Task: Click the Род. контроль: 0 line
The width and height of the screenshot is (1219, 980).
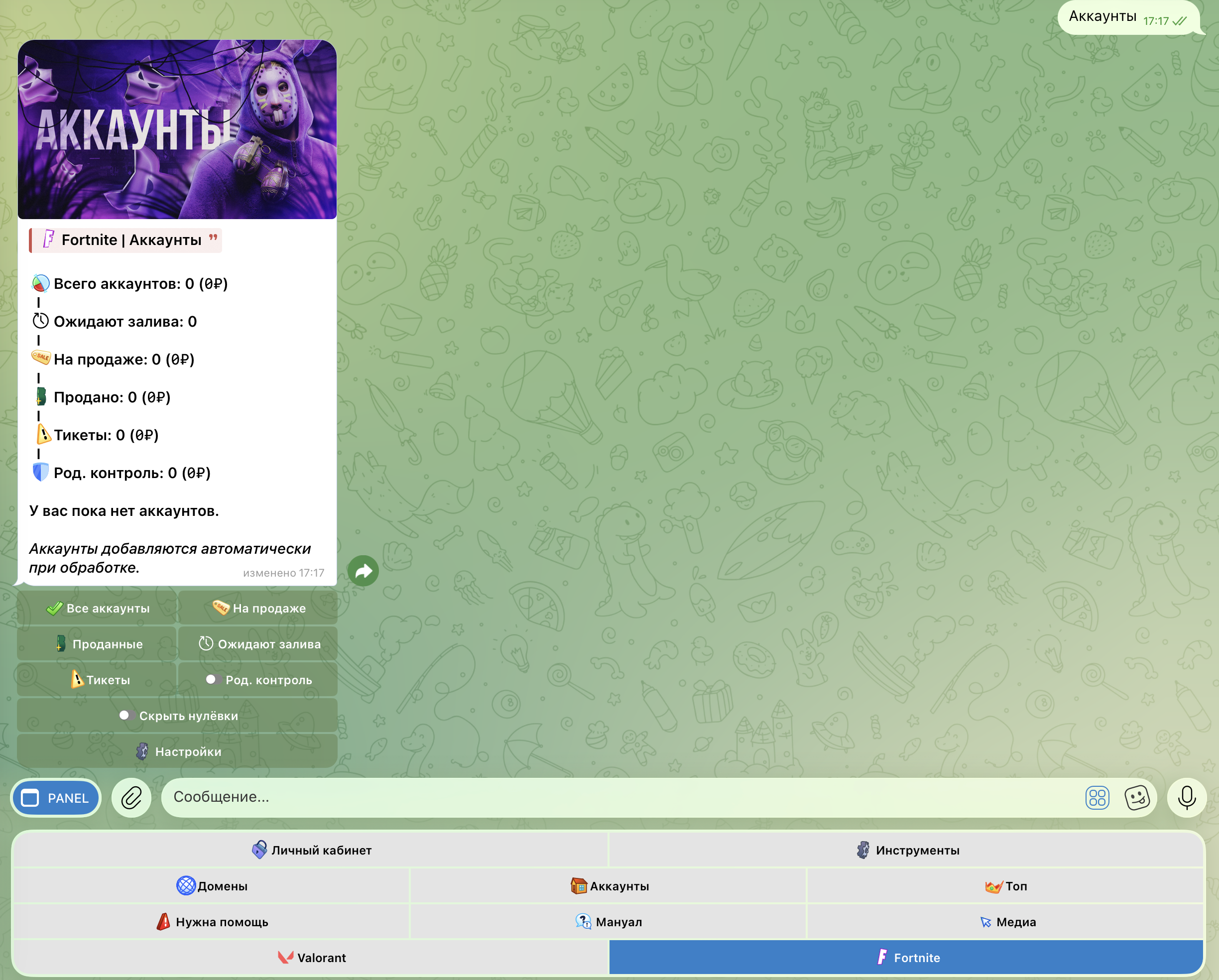Action: (121, 473)
